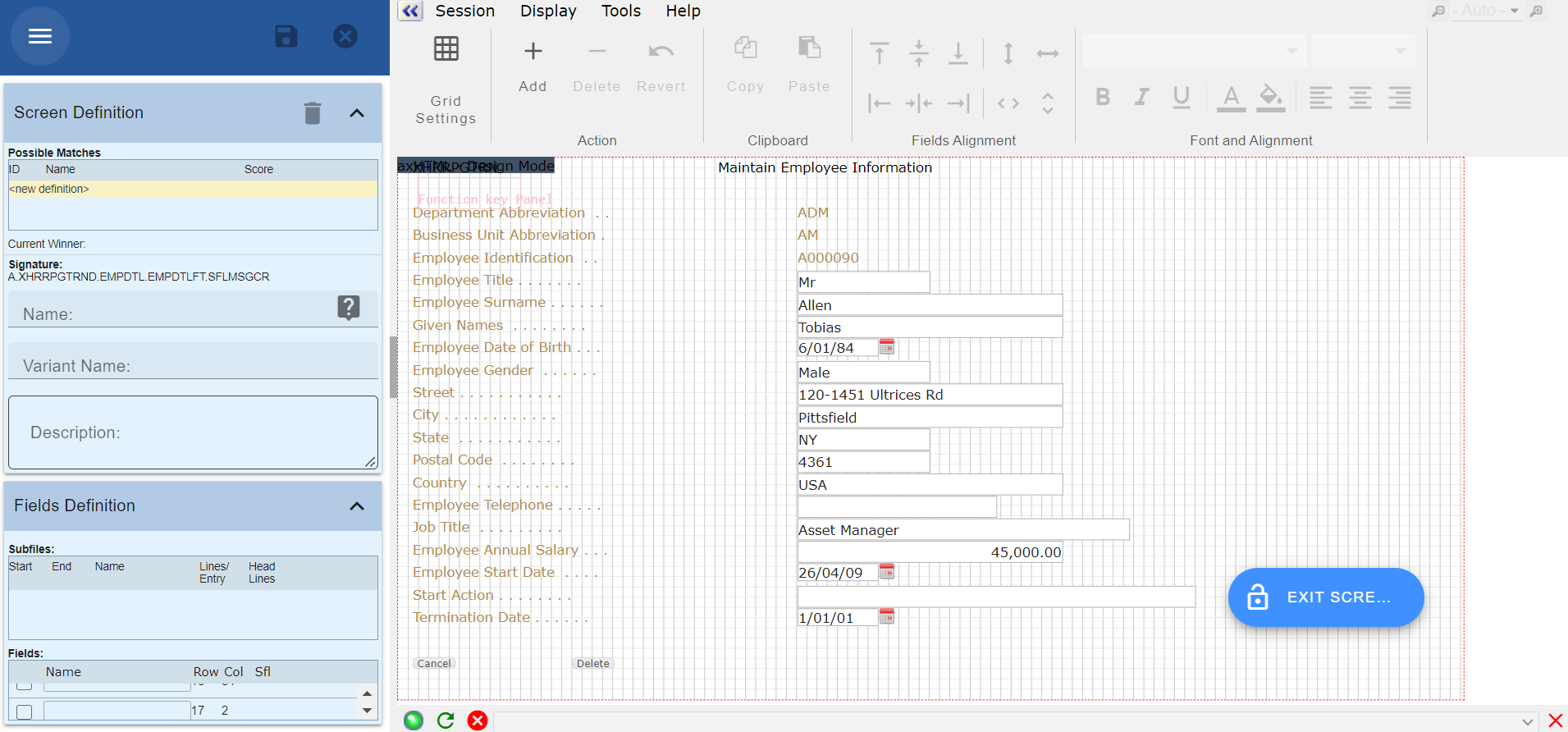This screenshot has height=732, width=1568.
Task: Open the calendar picker for Date of Birth
Action: 886,347
